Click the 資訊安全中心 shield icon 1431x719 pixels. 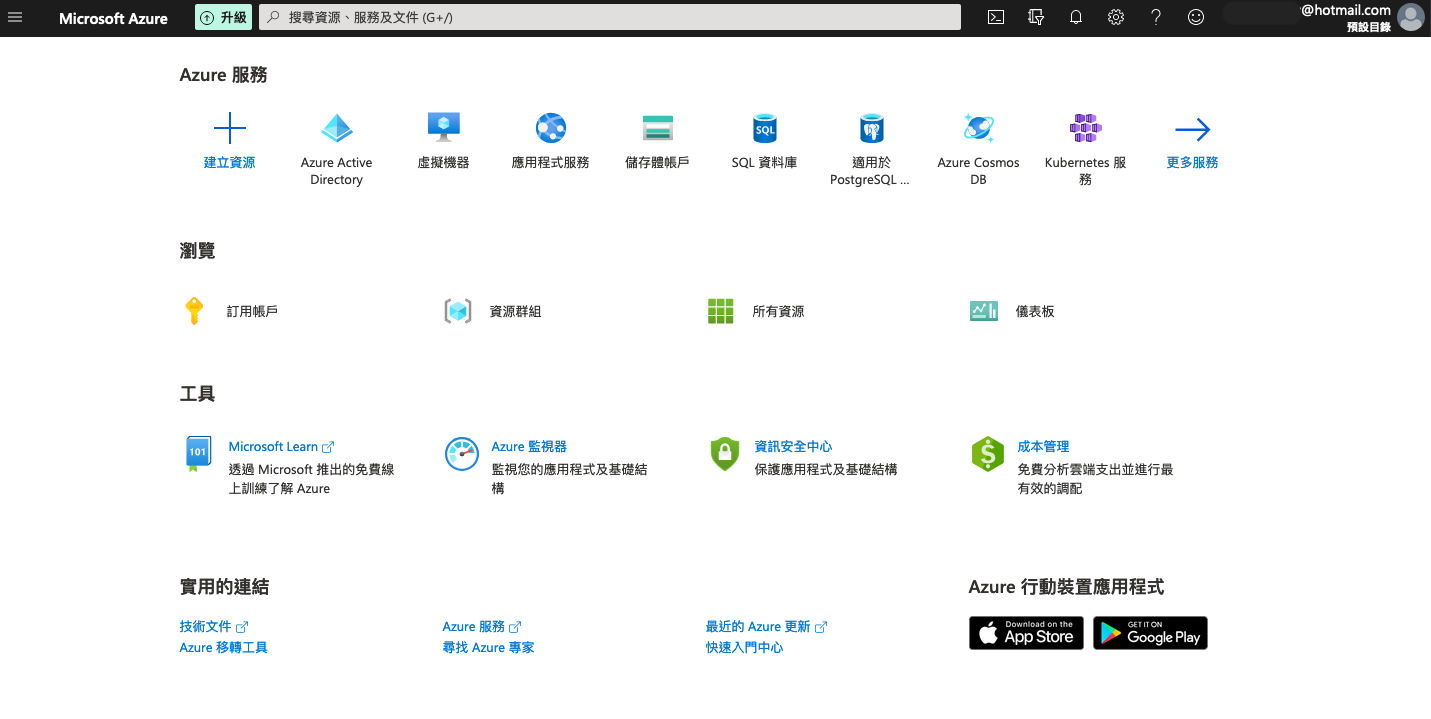point(724,454)
